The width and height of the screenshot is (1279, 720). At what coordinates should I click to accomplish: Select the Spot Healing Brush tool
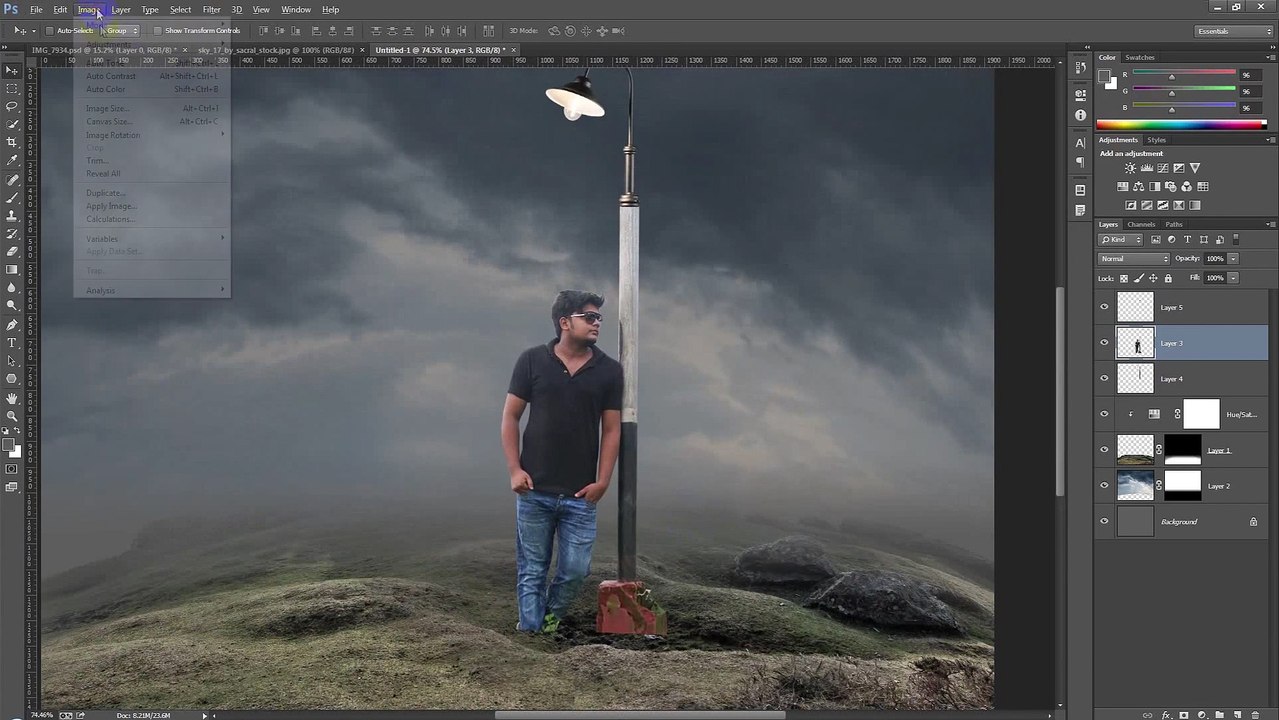[x=12, y=180]
